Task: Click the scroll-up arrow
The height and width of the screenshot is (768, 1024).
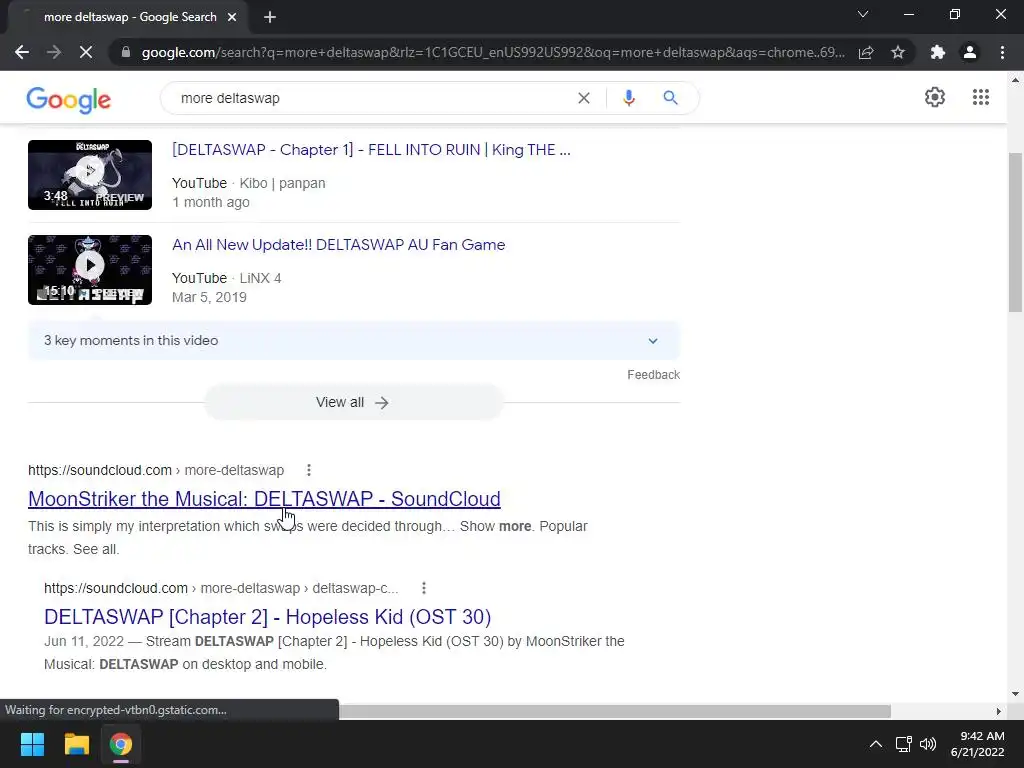Action: 1015,80
